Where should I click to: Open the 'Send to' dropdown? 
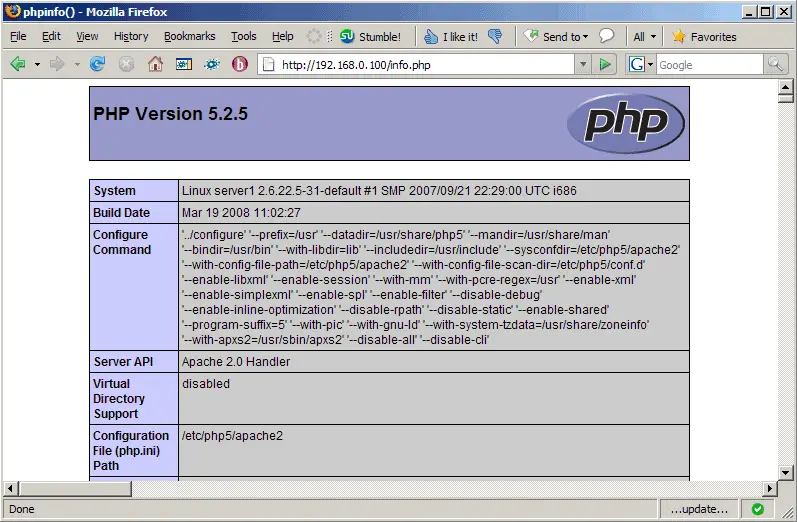pos(557,37)
